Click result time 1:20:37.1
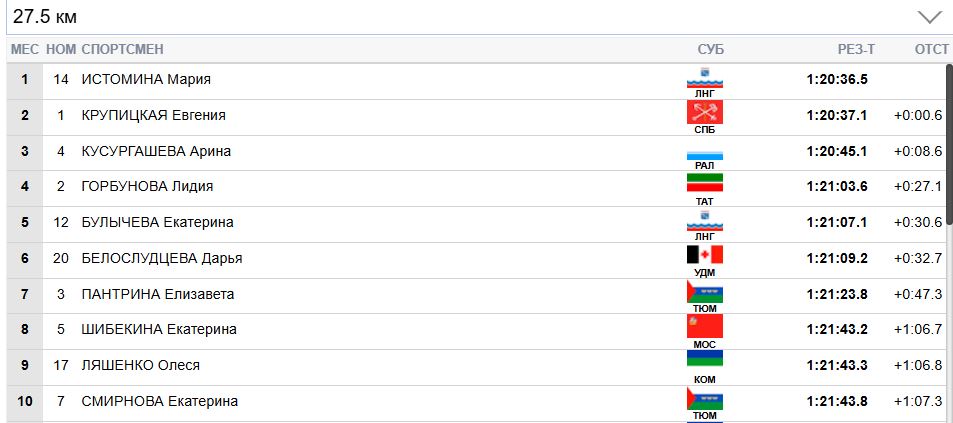Screen dimensions: 953x423 click(x=836, y=115)
